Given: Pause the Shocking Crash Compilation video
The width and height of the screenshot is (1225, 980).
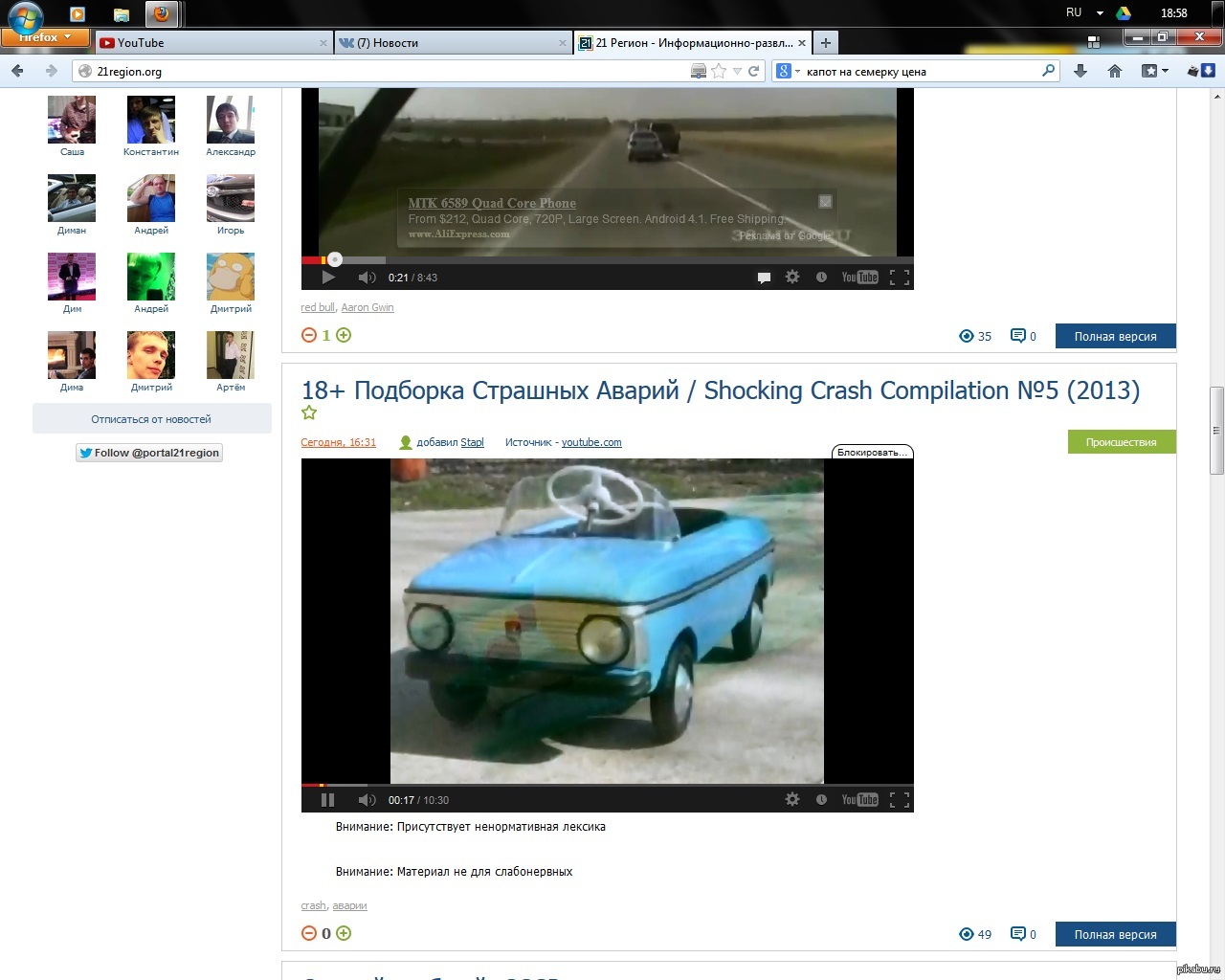Looking at the screenshot, I should pos(327,800).
